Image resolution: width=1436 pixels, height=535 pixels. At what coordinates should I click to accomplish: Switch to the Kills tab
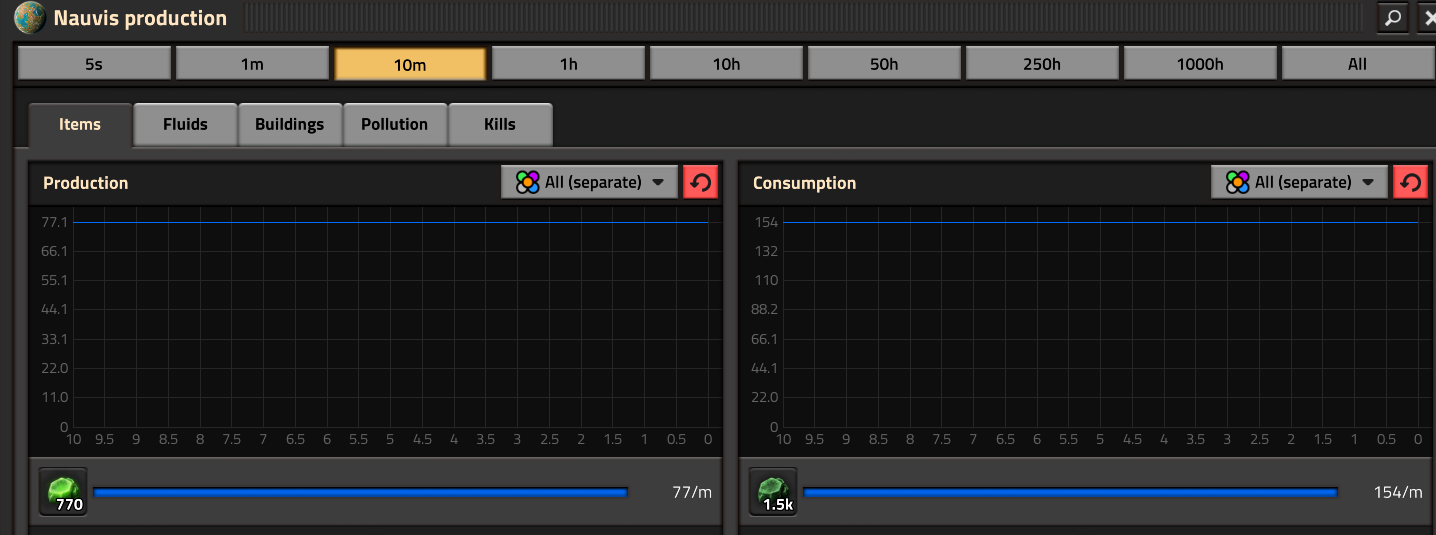[500, 125]
